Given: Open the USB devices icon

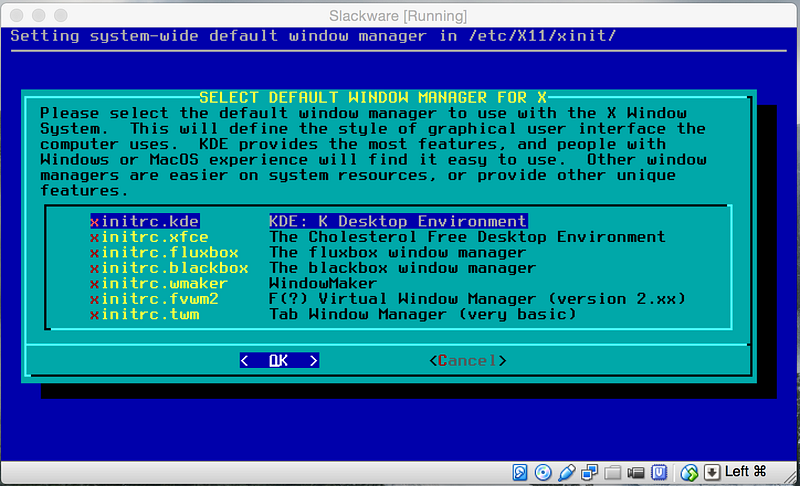Looking at the screenshot, I should click(x=566, y=473).
